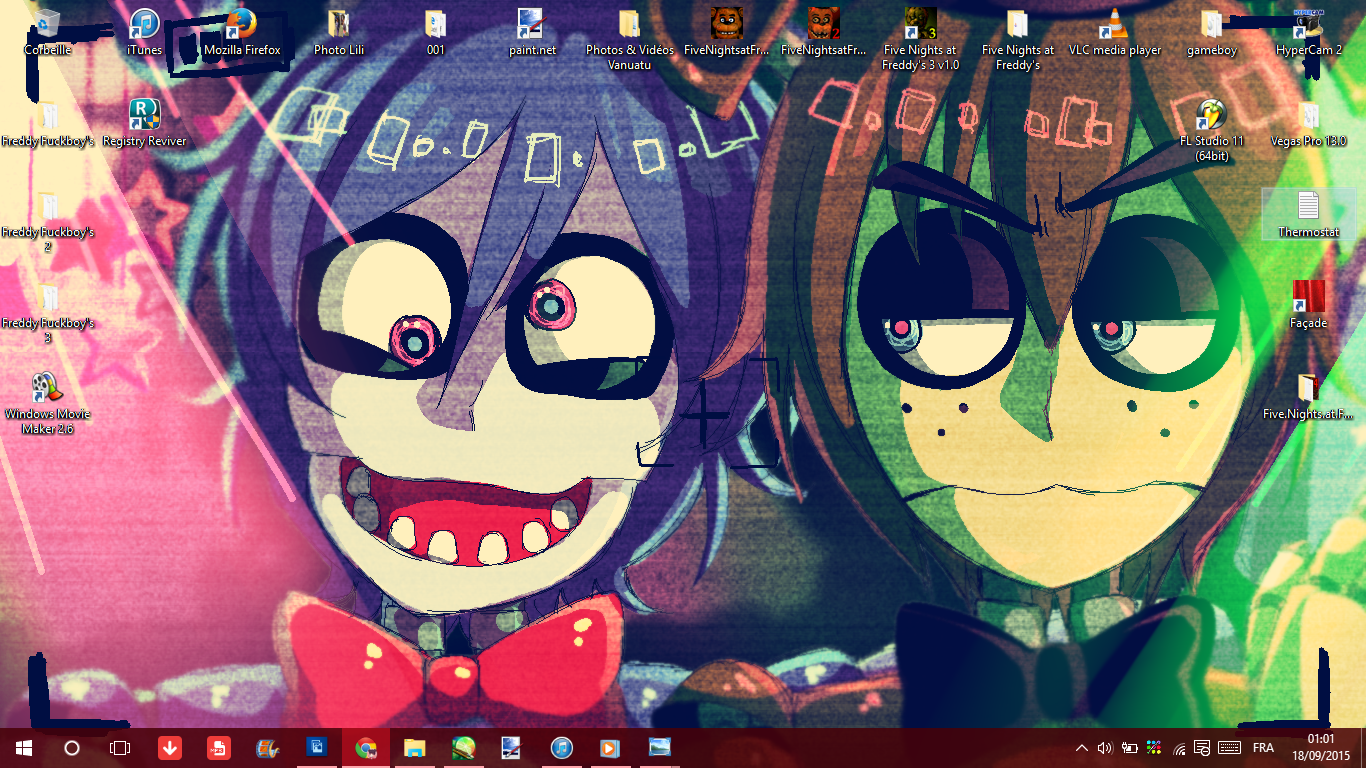Open the red download-arrow app on taskbar
Image resolution: width=1366 pixels, height=768 pixels.
(x=169, y=748)
